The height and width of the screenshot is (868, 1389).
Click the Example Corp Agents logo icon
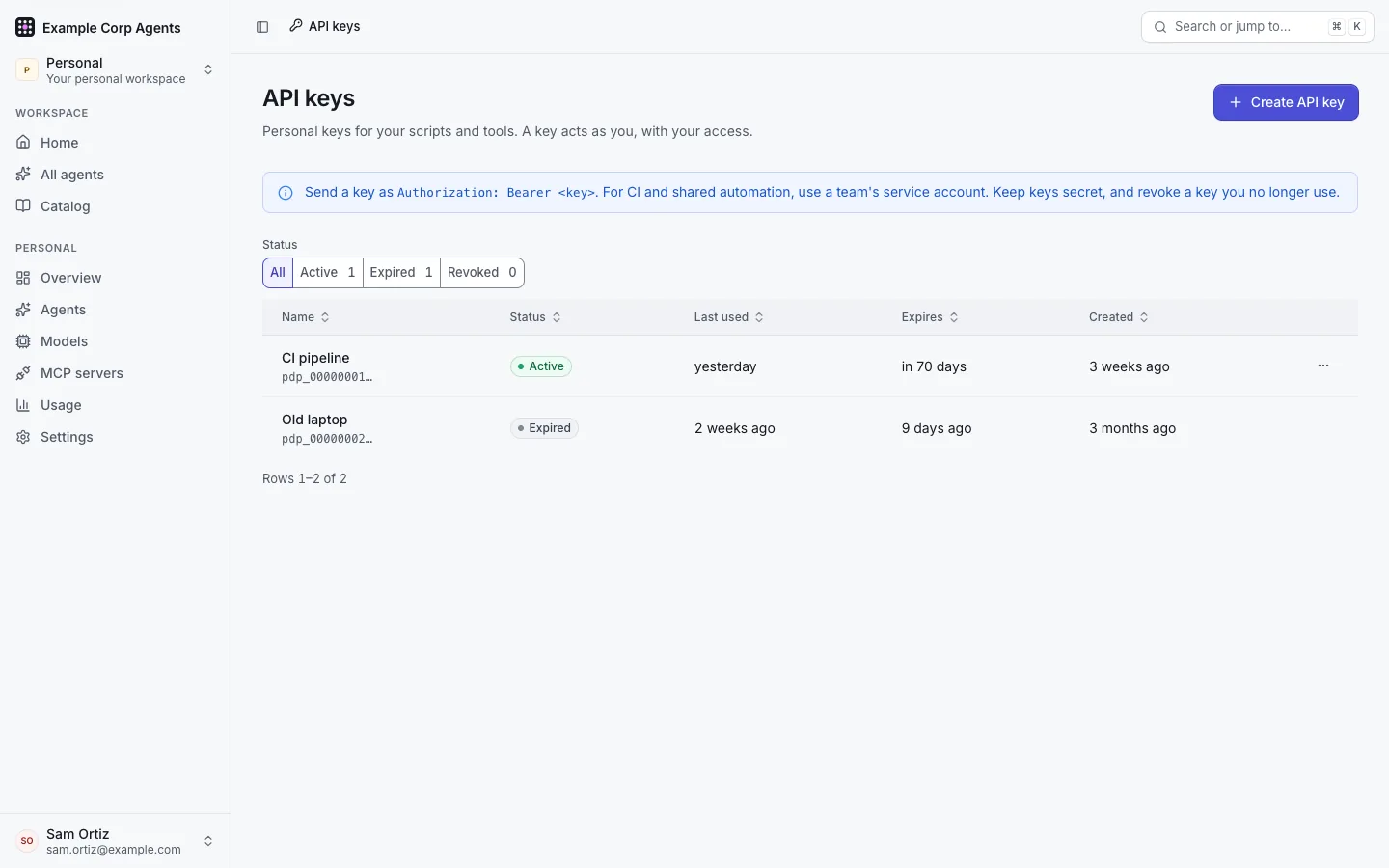[x=25, y=27]
